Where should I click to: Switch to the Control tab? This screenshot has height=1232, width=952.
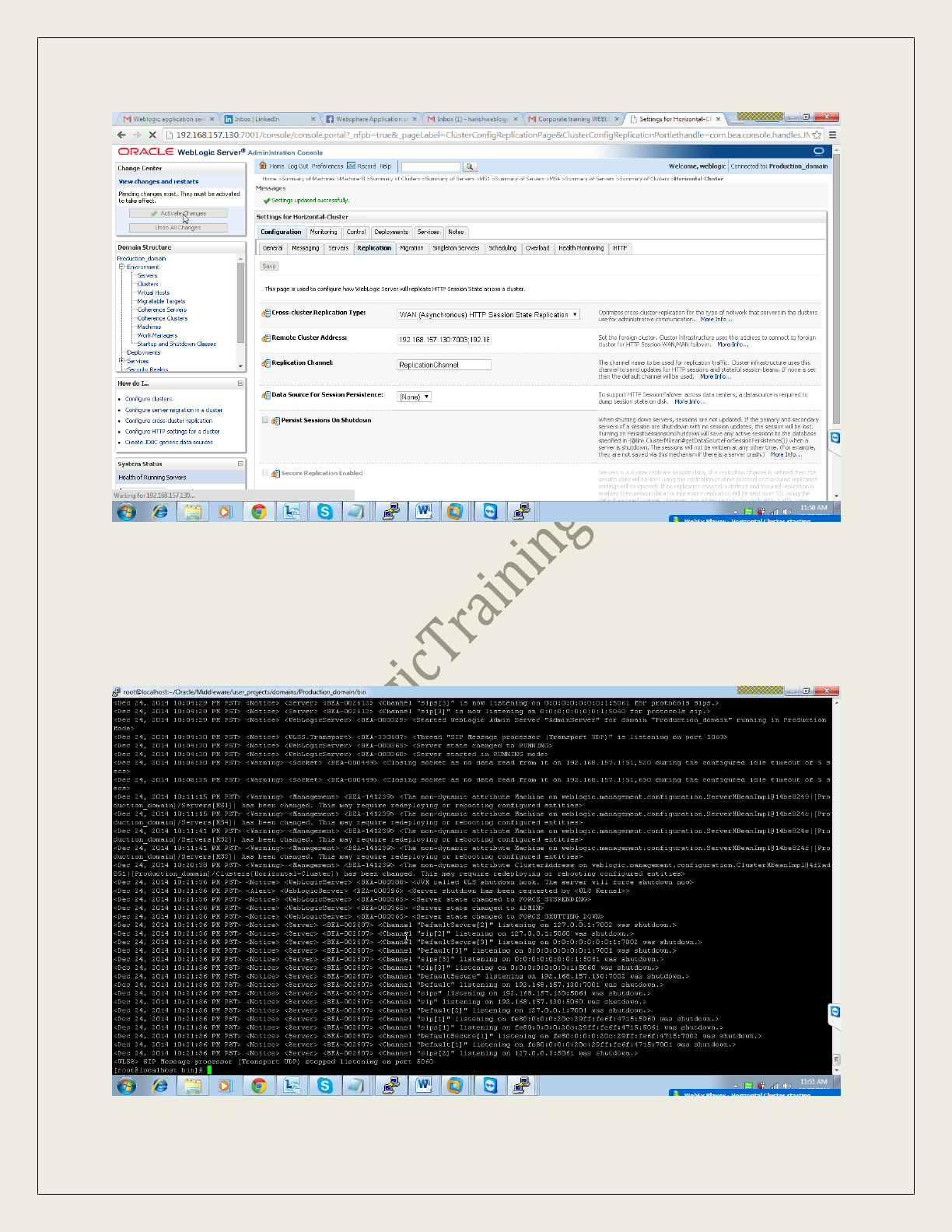(356, 232)
